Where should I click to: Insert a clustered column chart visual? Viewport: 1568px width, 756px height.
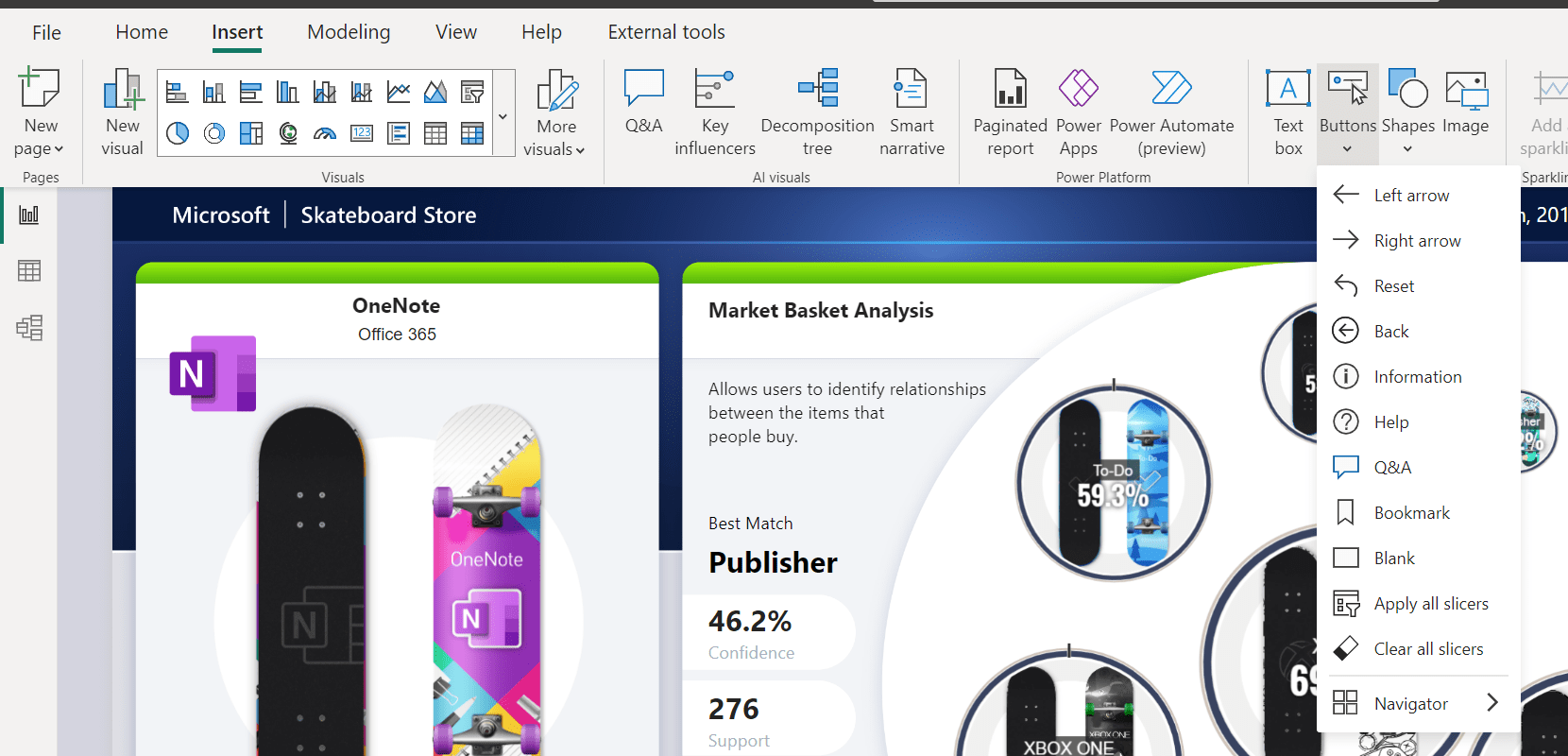point(288,92)
